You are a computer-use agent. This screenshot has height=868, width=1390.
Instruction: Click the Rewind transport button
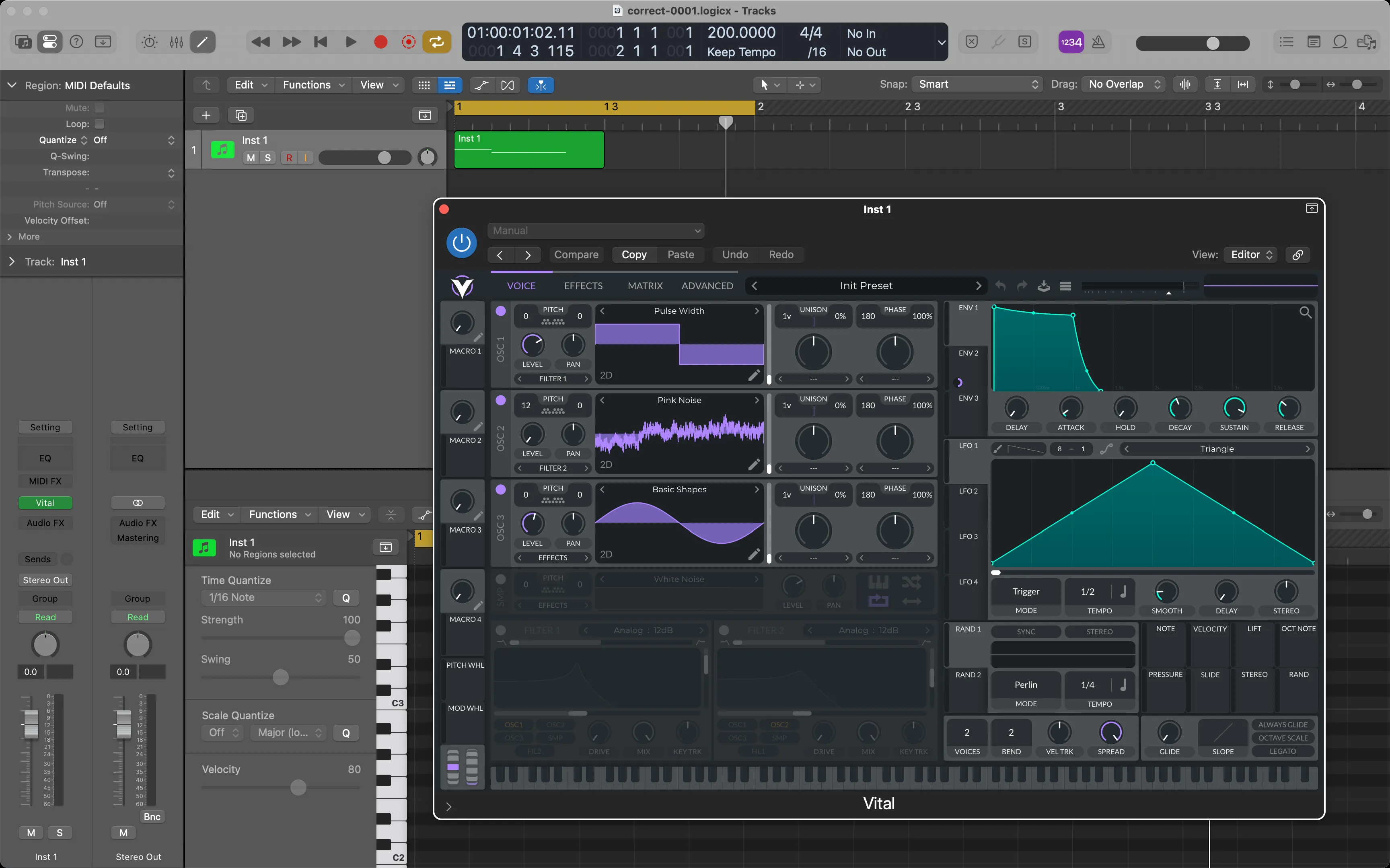point(261,42)
